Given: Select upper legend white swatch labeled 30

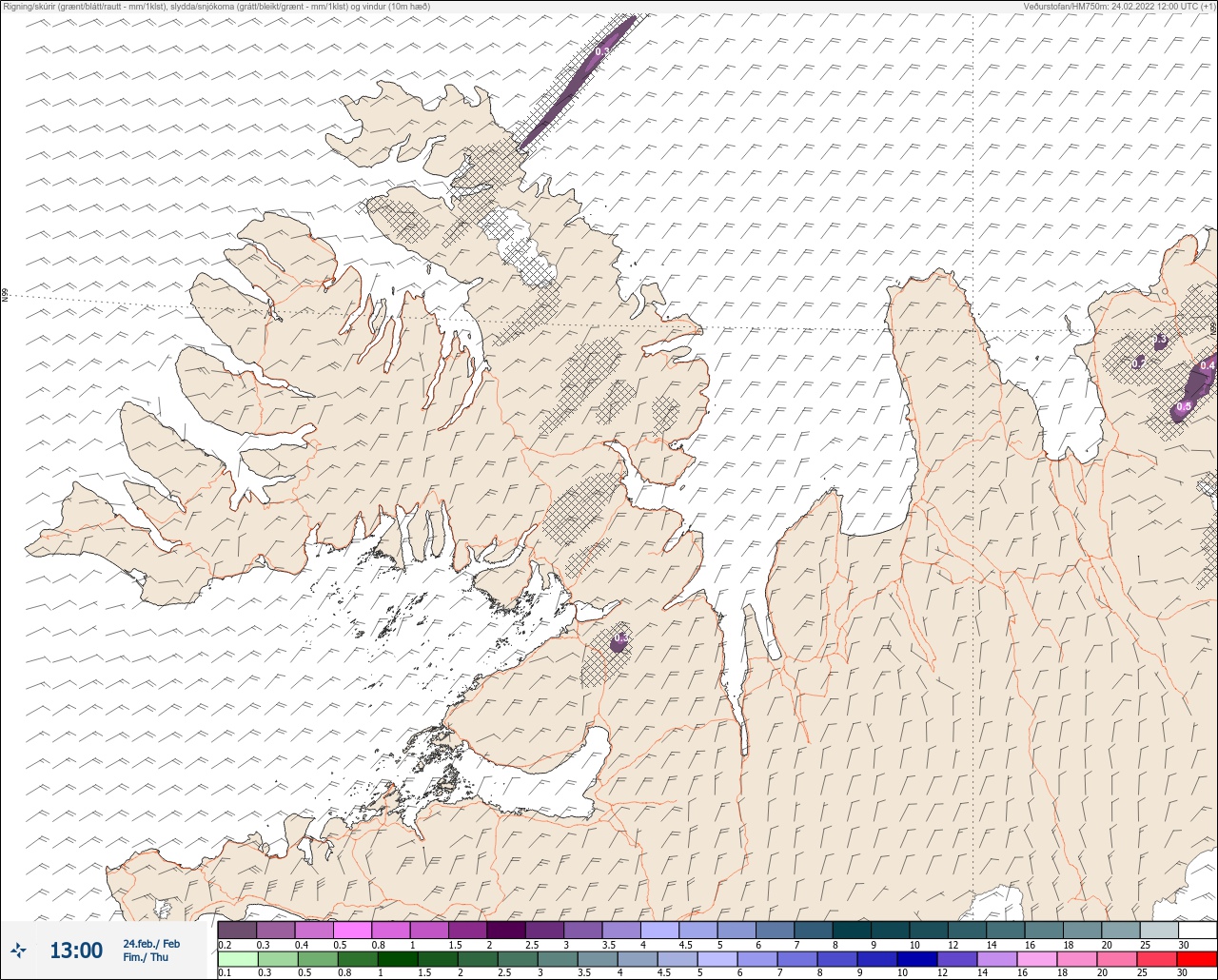Looking at the screenshot, I should [x=1197, y=930].
